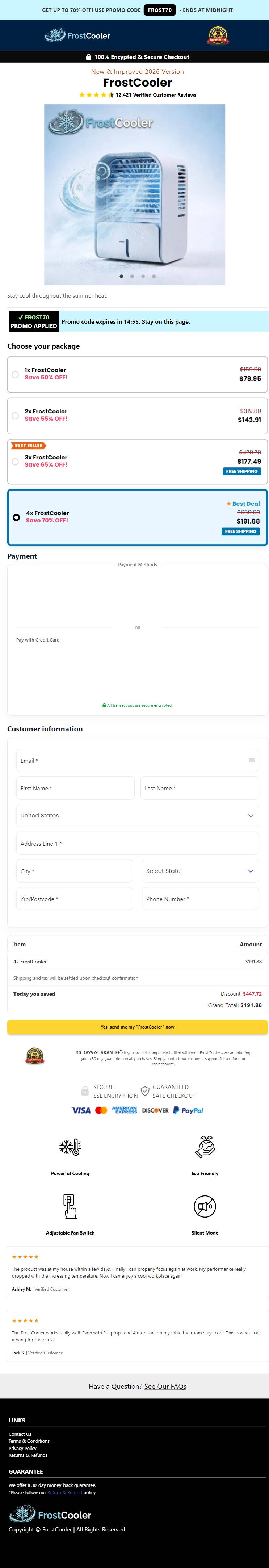Click the Powerful Cooling snowflake thermometer icon
The height and width of the screenshot is (1568, 269).
(70, 1147)
